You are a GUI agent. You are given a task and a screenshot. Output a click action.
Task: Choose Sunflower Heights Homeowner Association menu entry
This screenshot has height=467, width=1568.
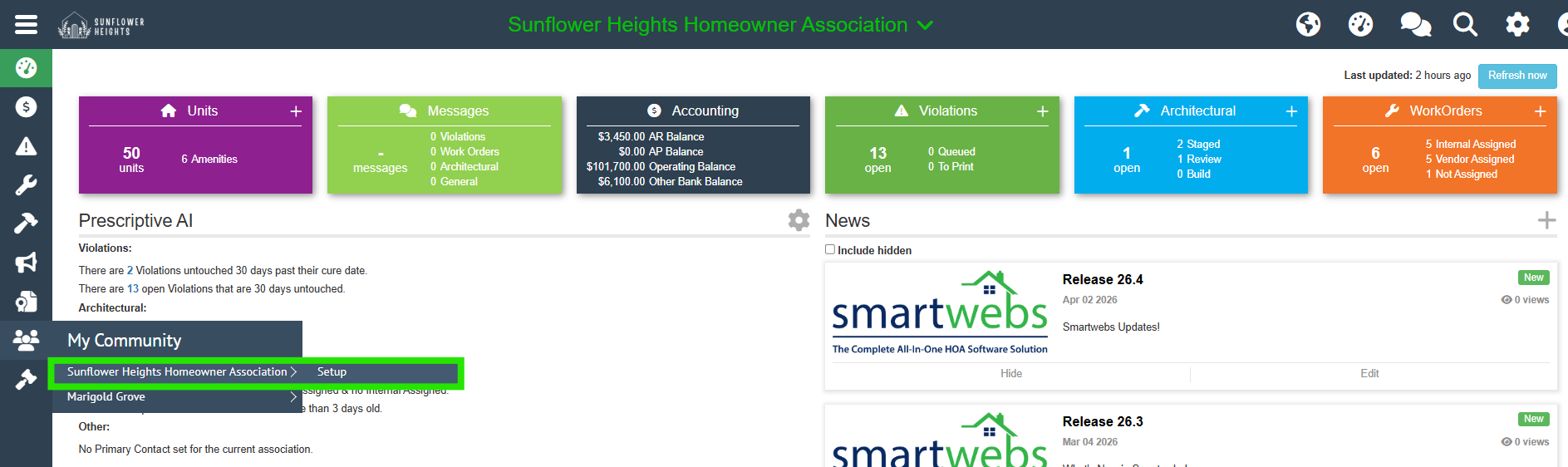point(176,372)
